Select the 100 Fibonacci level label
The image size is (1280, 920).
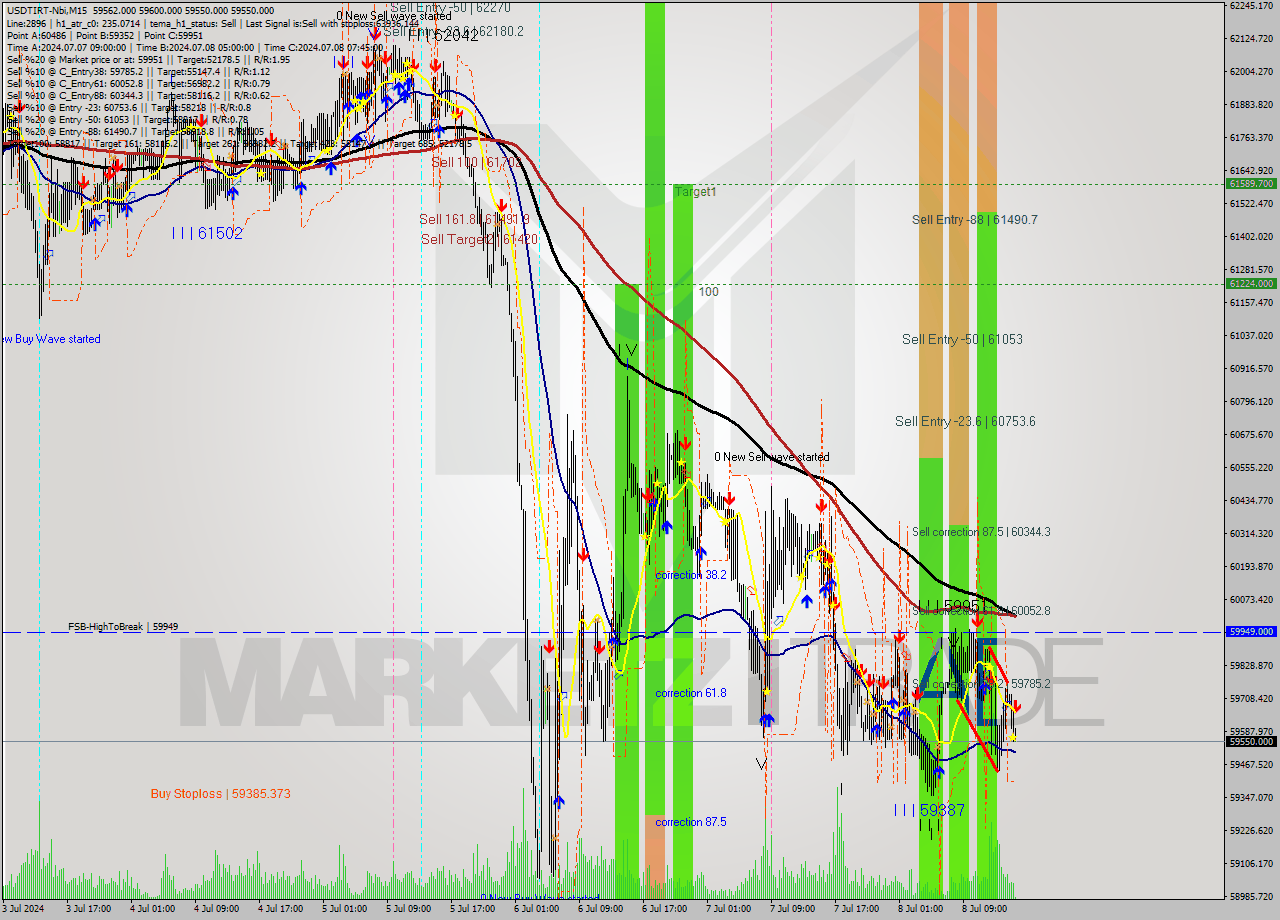[709, 292]
